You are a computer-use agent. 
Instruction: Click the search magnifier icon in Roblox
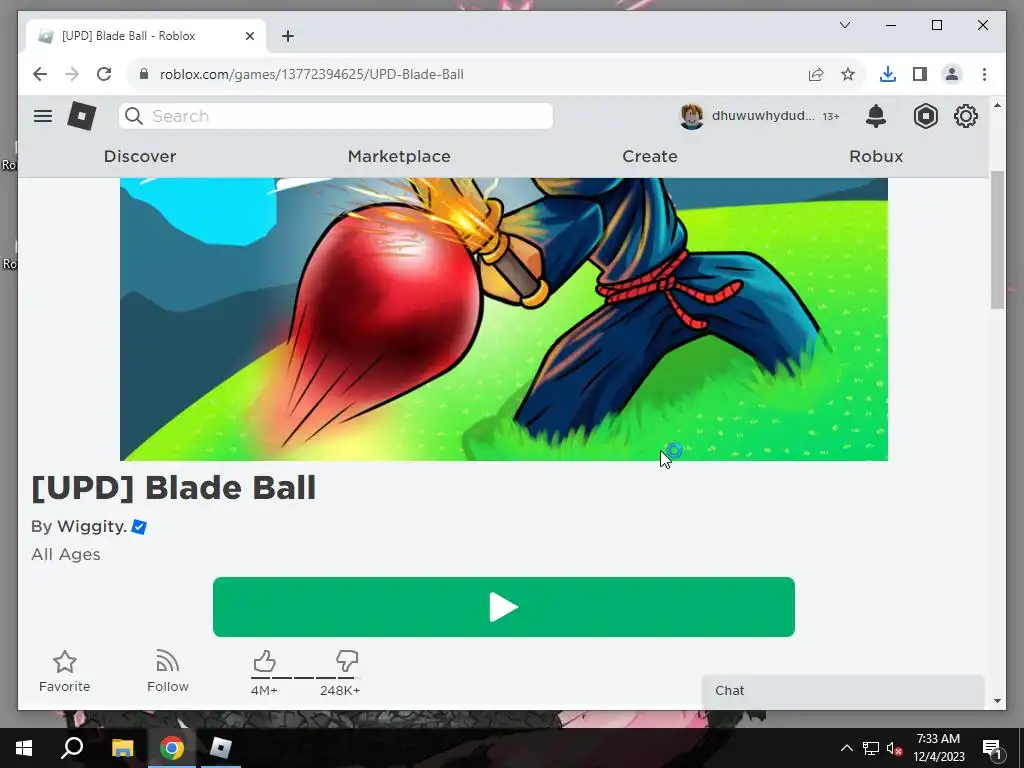click(134, 116)
